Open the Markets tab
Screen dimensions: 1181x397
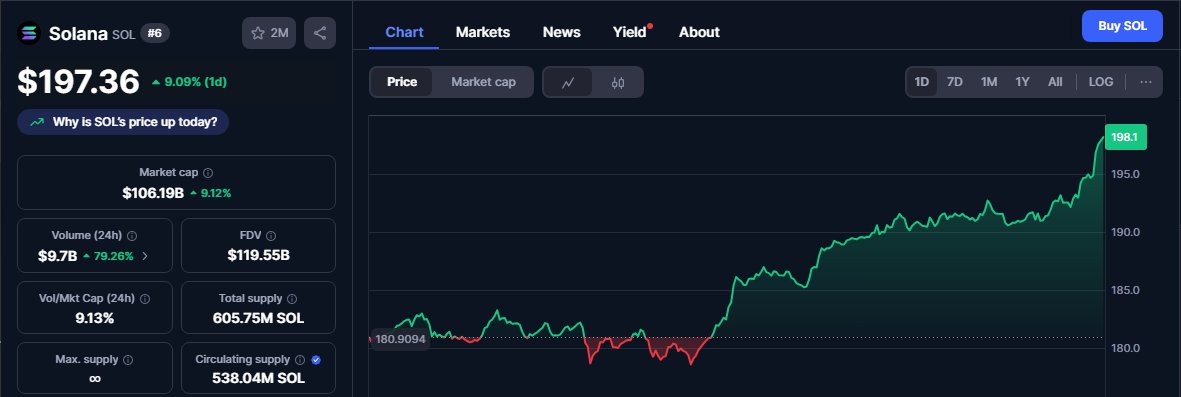[483, 32]
